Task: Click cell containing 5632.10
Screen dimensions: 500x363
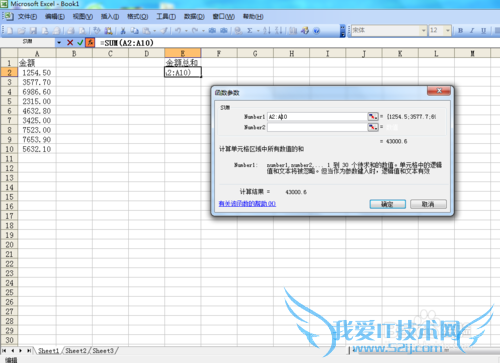Action: (x=37, y=149)
